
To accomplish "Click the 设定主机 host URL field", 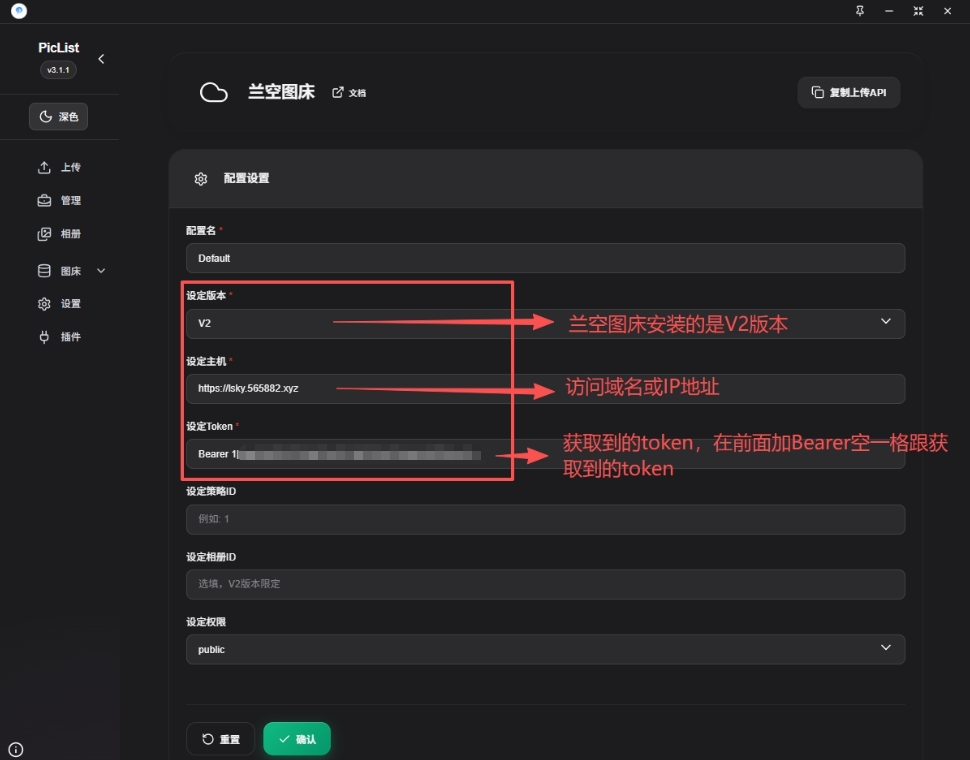I will click(x=545, y=388).
